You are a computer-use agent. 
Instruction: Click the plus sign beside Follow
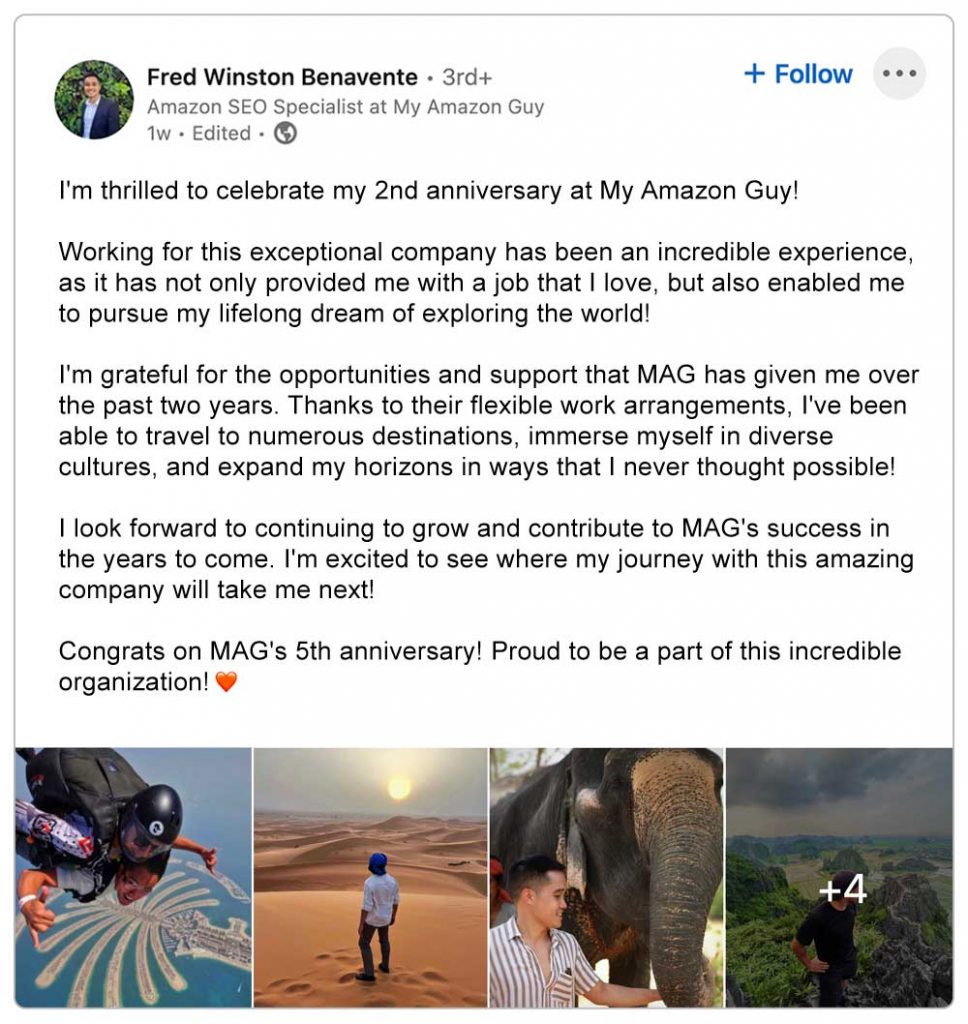755,74
